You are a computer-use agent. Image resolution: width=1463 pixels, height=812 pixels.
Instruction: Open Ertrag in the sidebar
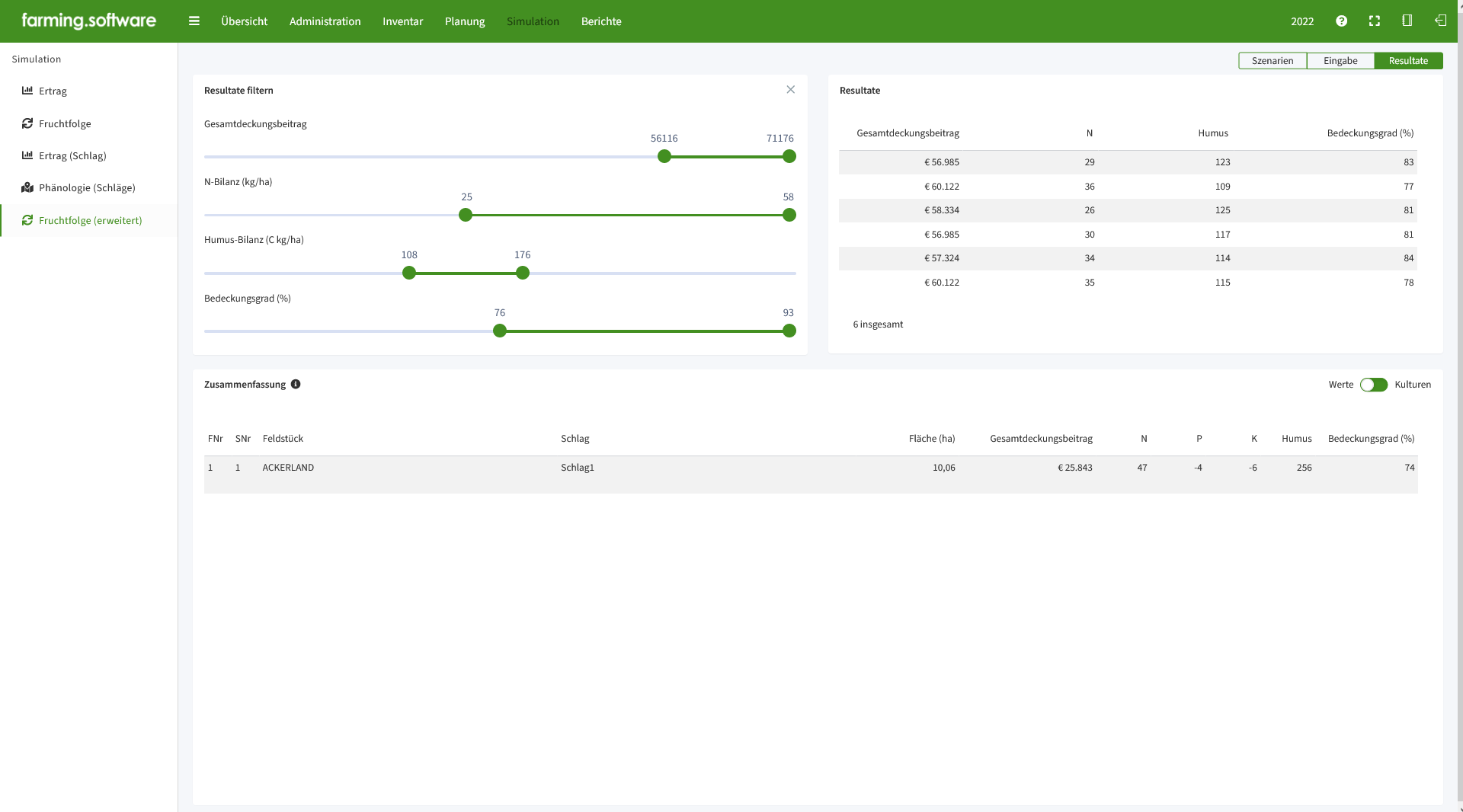[88, 91]
